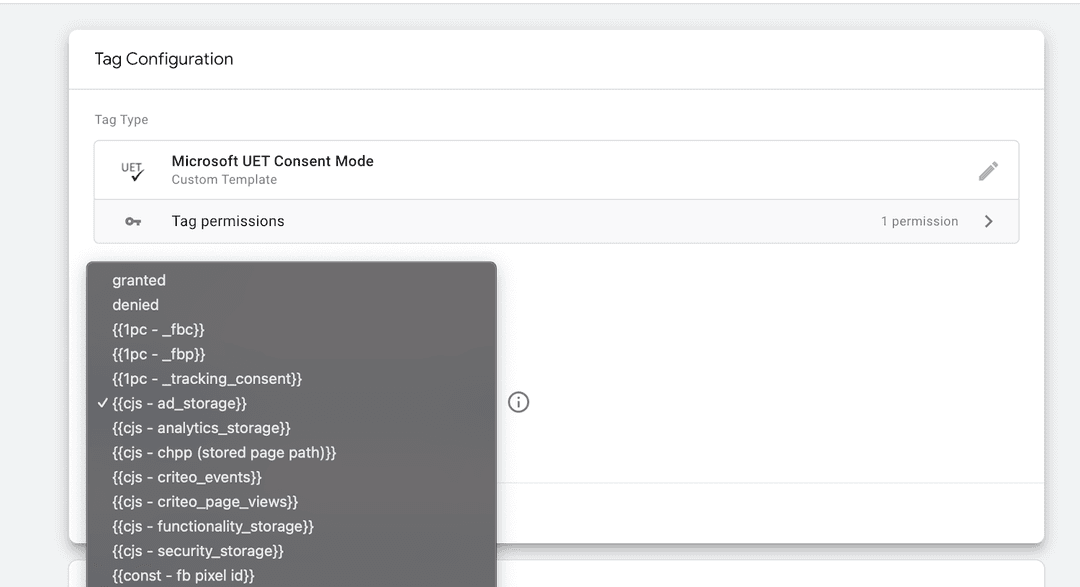This screenshot has height=587, width=1080.
Task: Click the Tag Configuration heading area
Action: [163, 59]
